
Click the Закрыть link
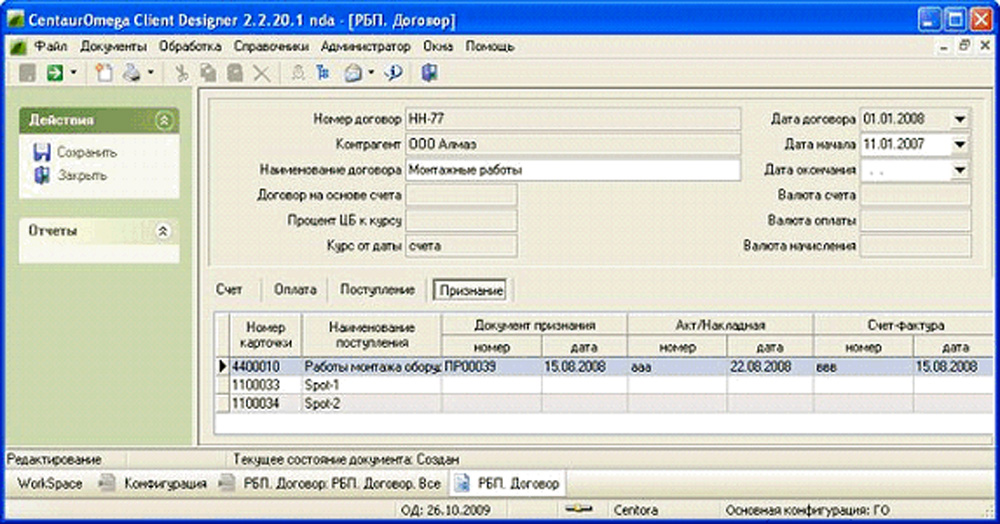point(82,175)
